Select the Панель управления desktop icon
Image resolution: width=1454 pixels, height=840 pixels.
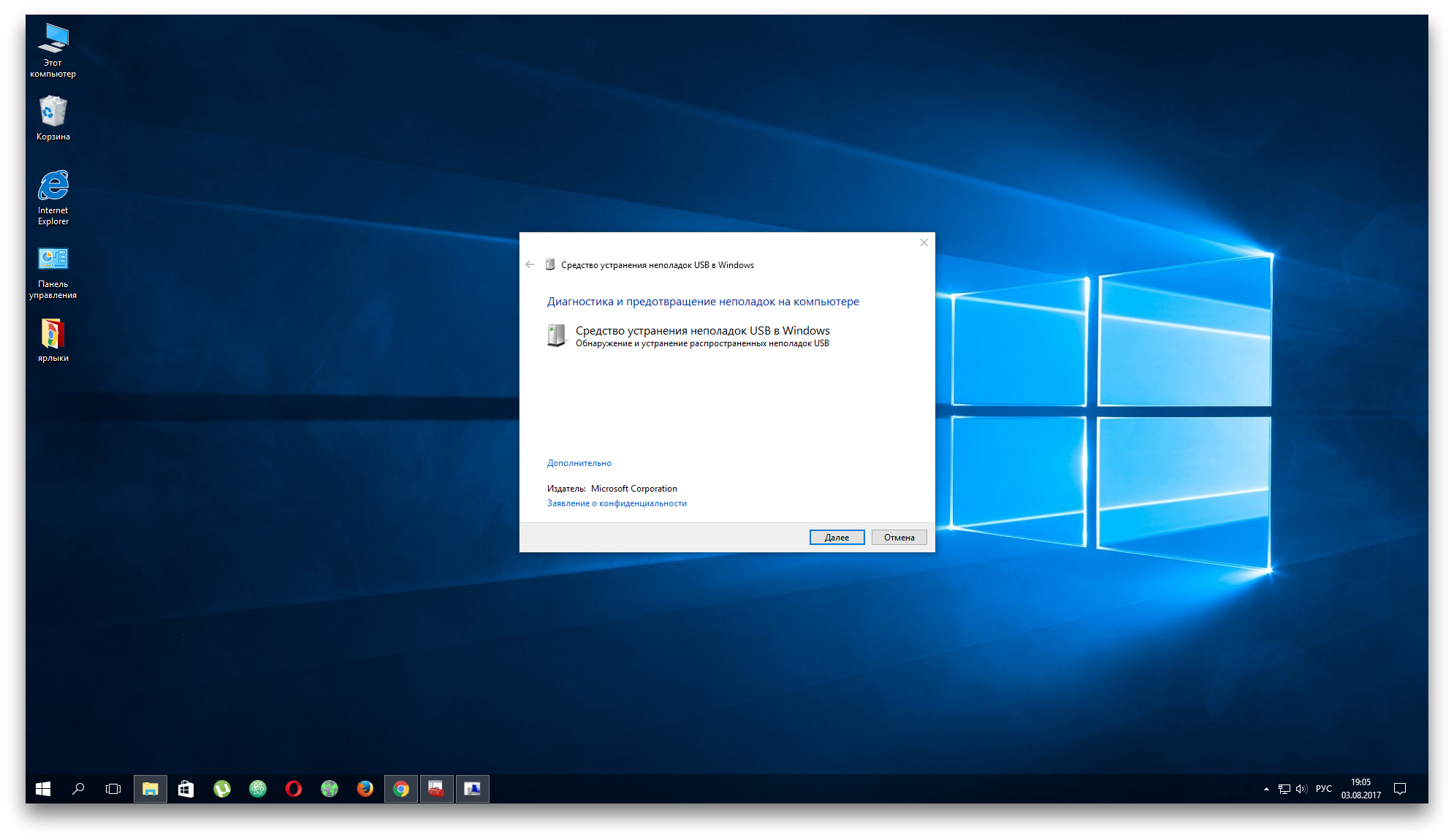(53, 273)
